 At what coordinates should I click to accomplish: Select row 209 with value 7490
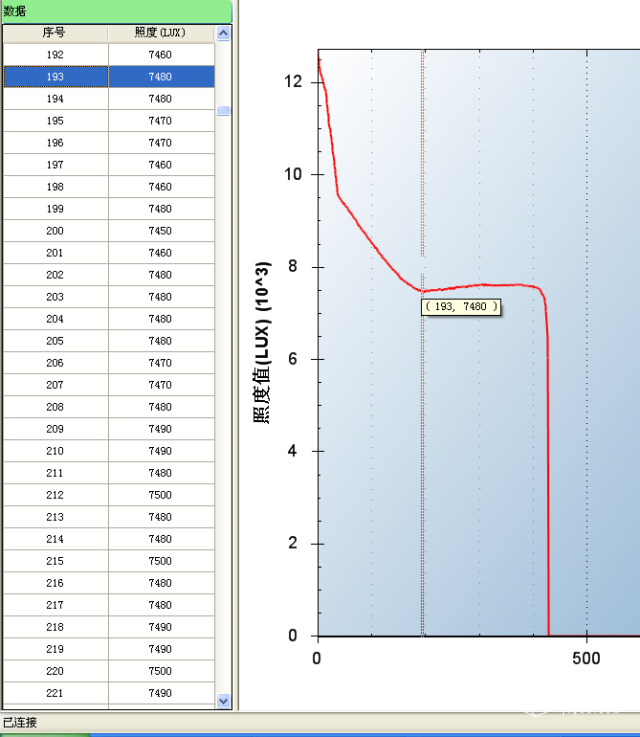55,429
